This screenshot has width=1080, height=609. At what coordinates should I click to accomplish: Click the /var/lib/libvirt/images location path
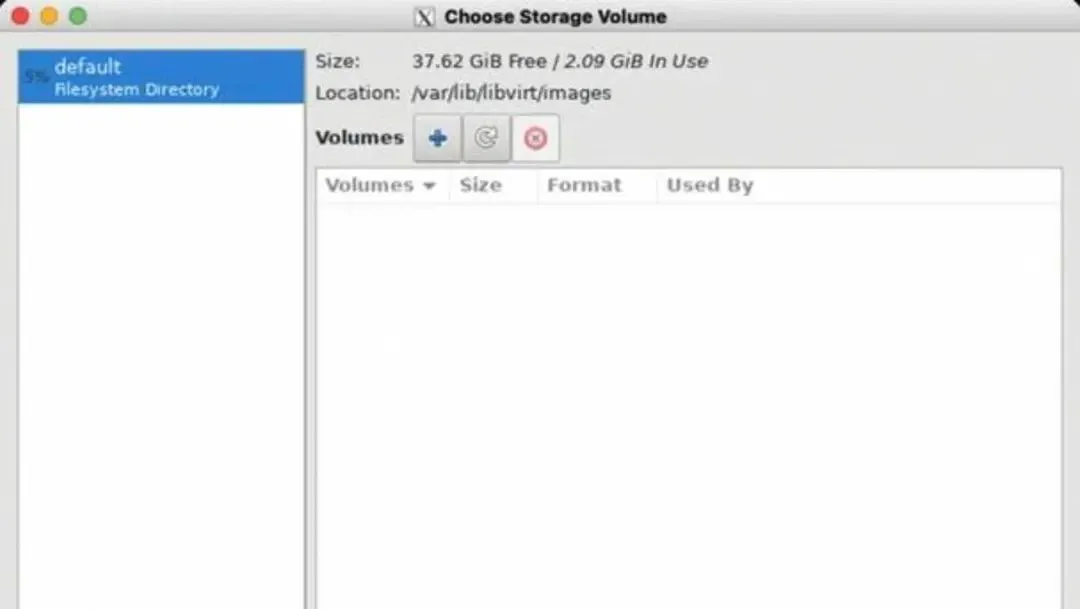coord(511,93)
